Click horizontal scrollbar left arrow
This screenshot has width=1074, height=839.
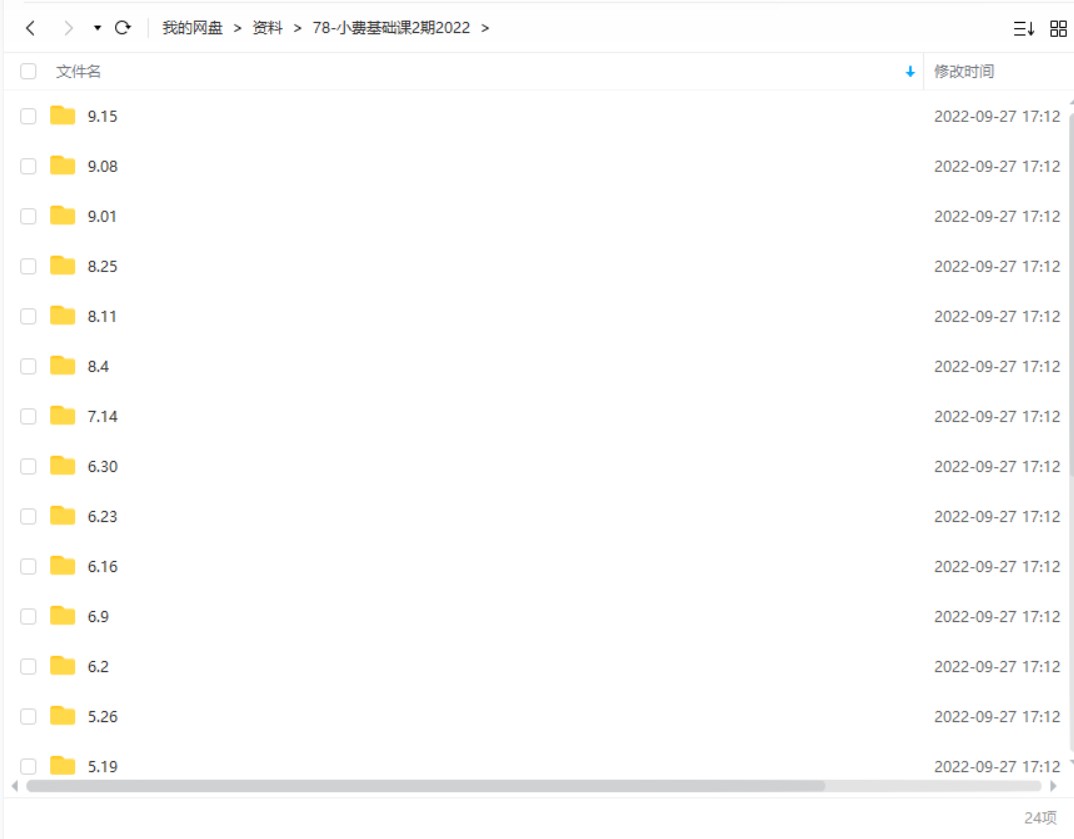15,786
